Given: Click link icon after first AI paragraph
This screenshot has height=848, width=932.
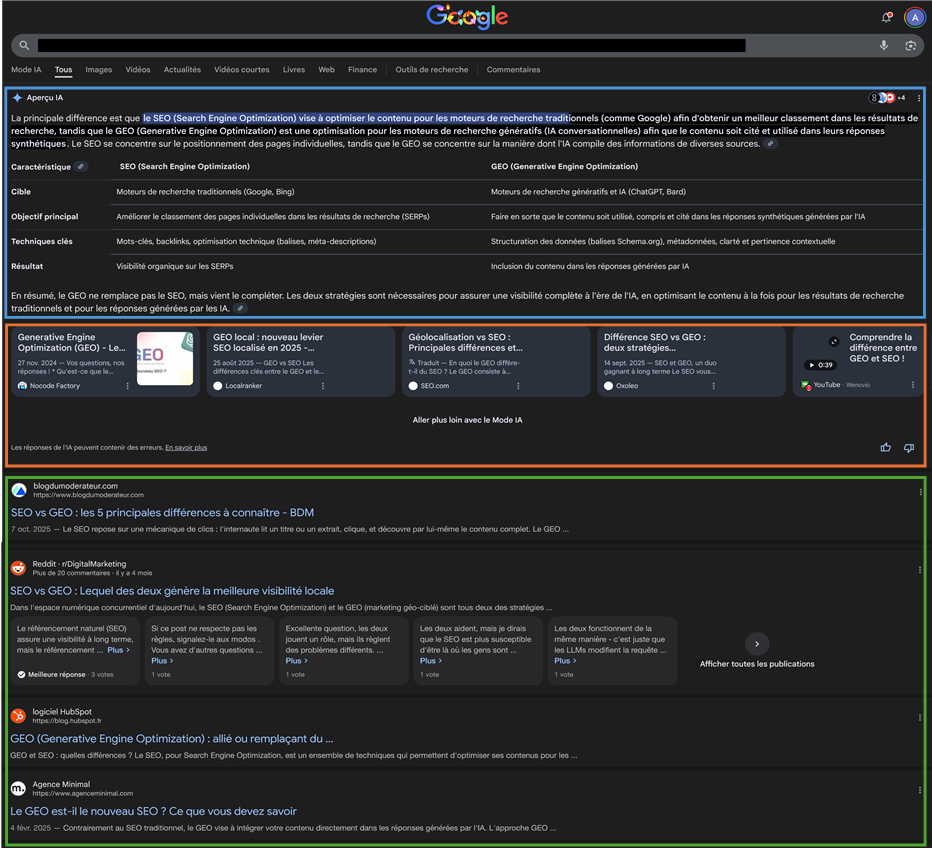Looking at the screenshot, I should pos(770,144).
